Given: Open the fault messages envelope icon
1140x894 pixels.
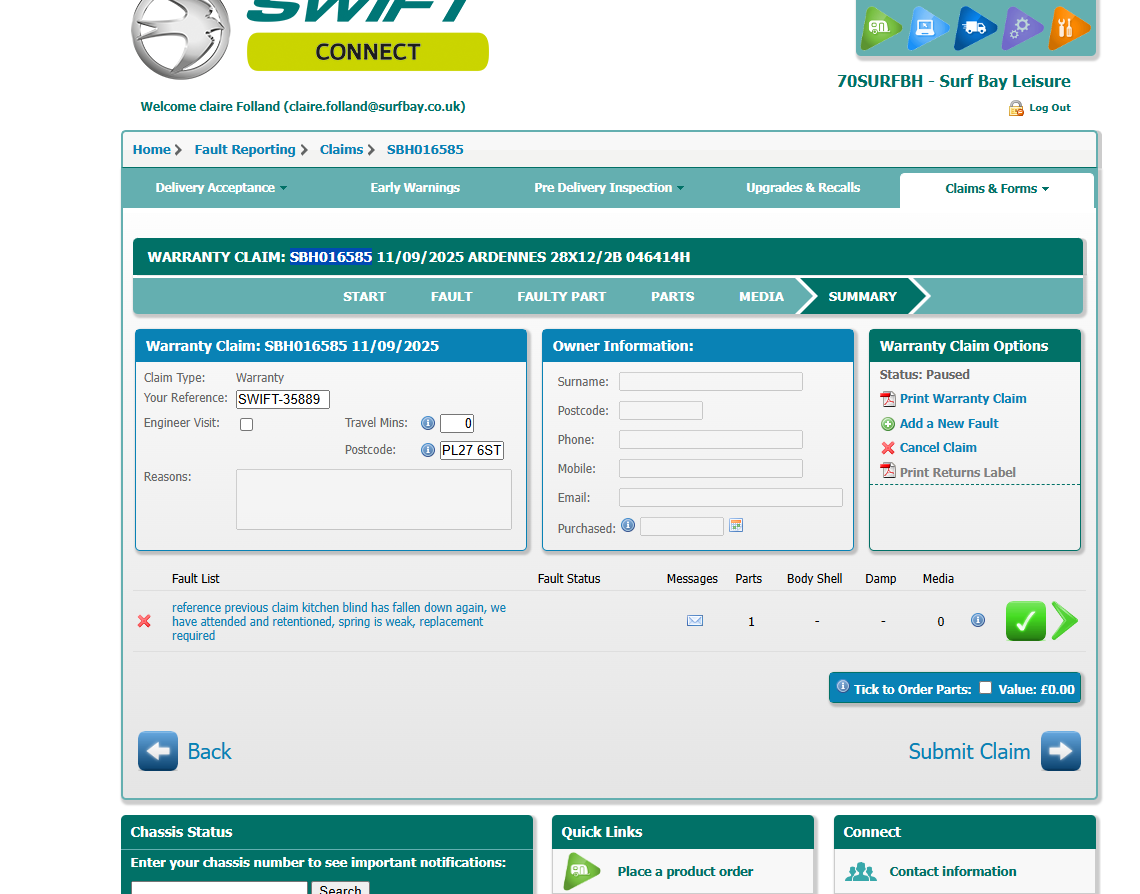Looking at the screenshot, I should 695,621.
